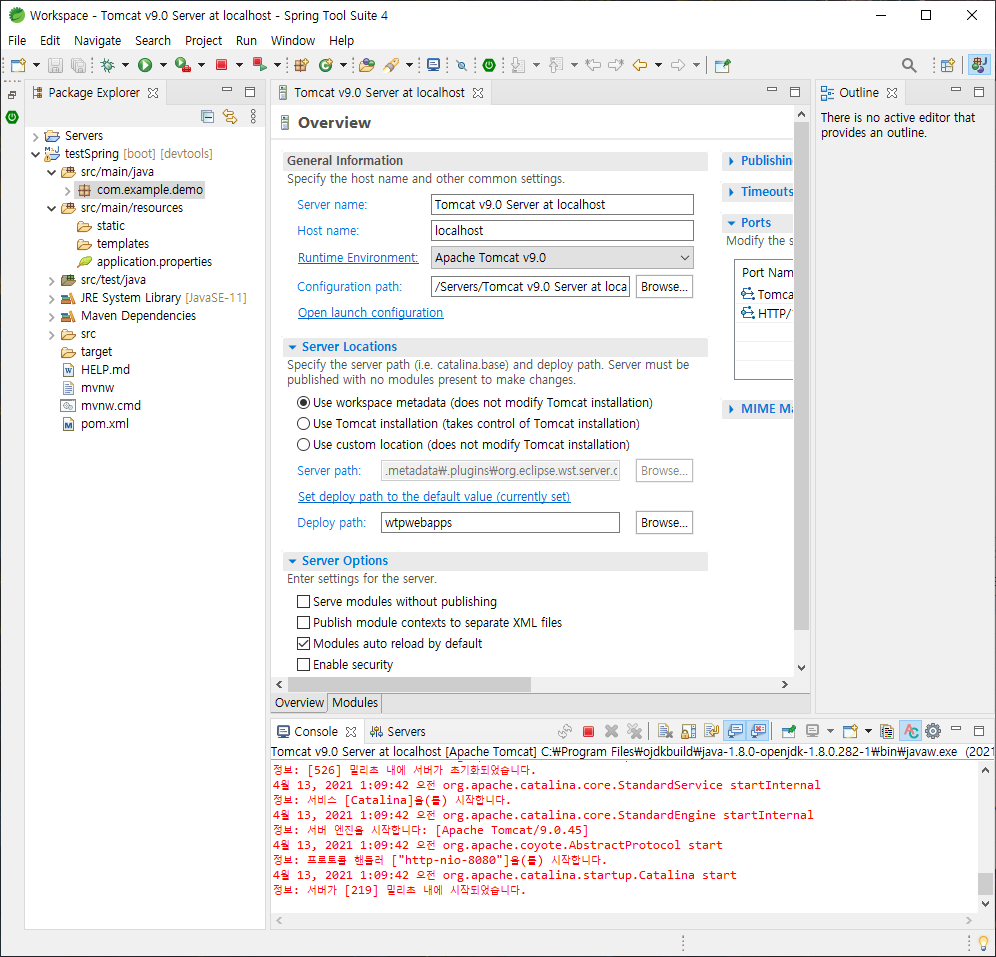
Task: Click the Open Perspective icon
Action: 948,65
